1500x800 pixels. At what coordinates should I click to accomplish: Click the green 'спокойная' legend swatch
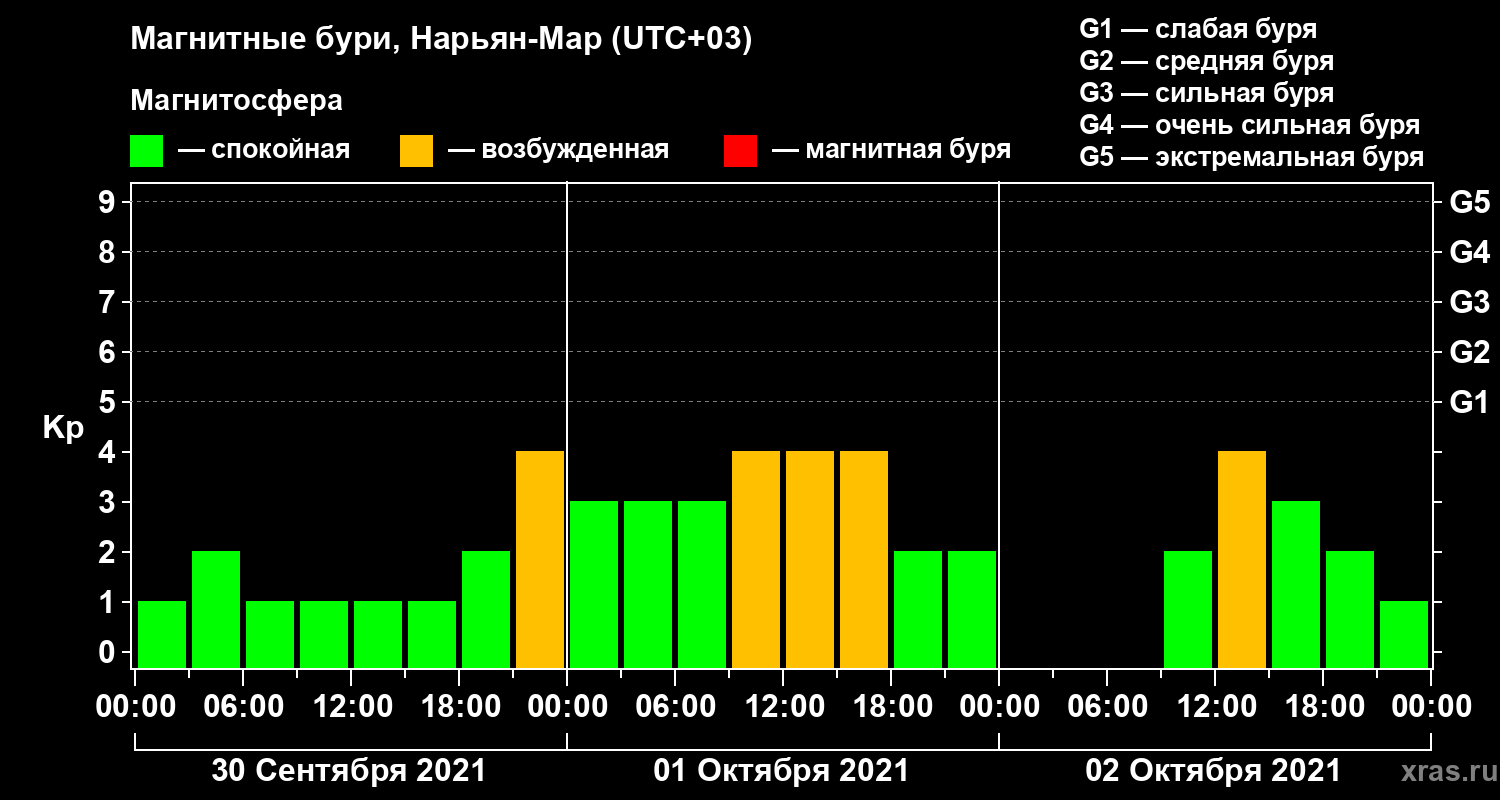(146, 151)
